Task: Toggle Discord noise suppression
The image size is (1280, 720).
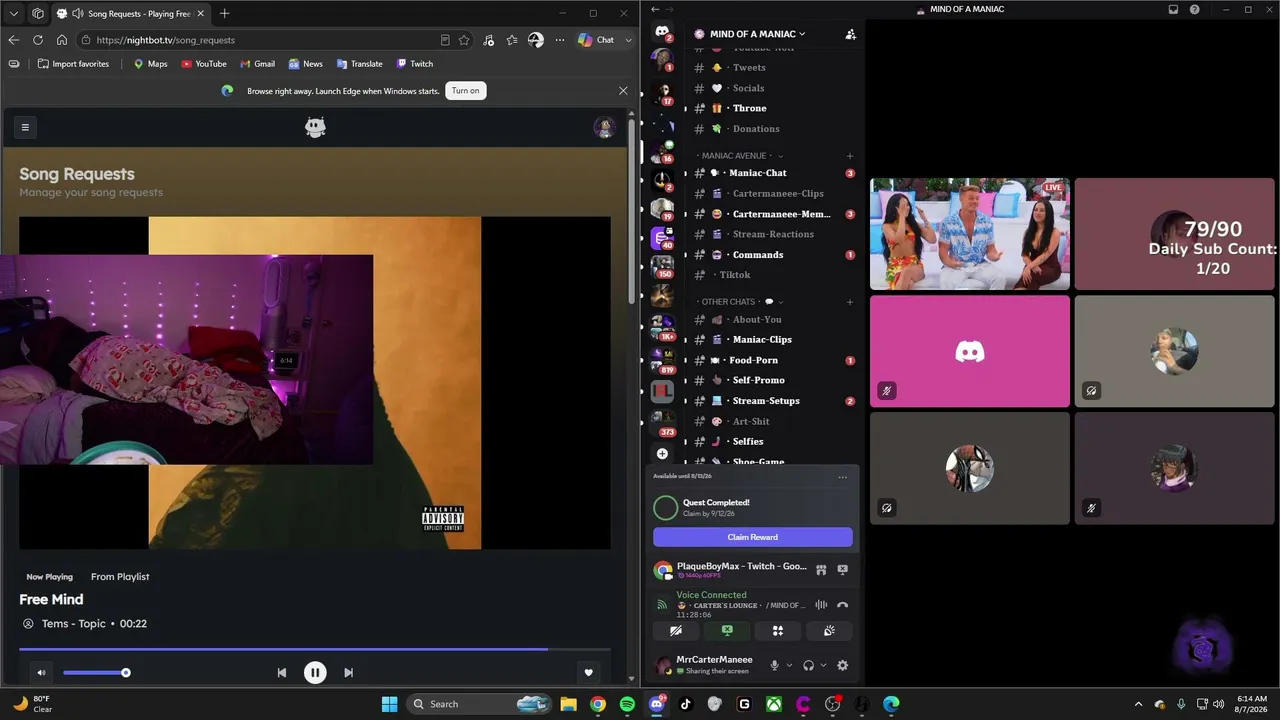Action: tap(821, 605)
